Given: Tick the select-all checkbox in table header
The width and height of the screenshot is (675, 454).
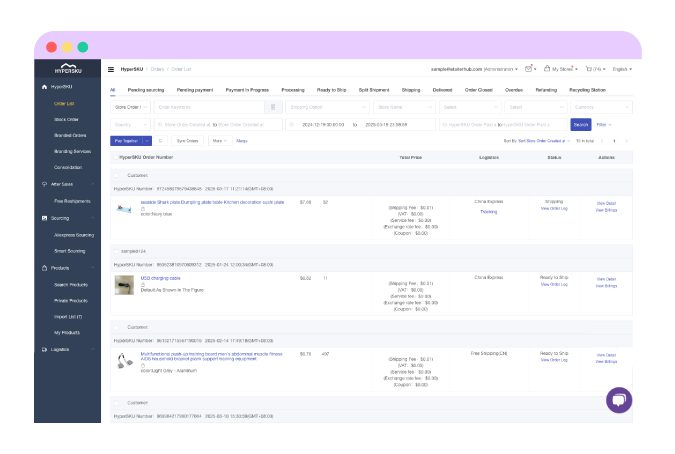Looking at the screenshot, I should coord(114,157).
